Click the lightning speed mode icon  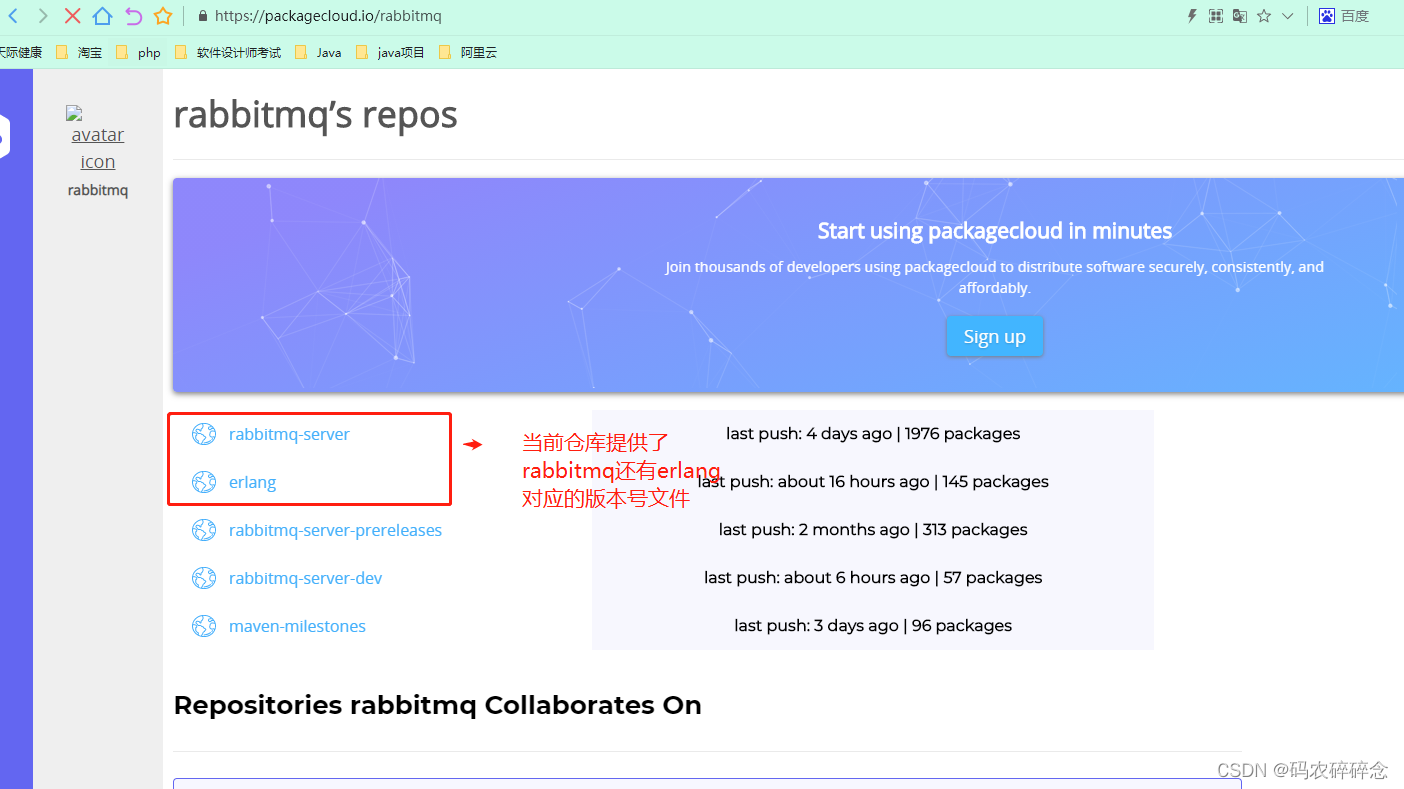tap(1191, 16)
